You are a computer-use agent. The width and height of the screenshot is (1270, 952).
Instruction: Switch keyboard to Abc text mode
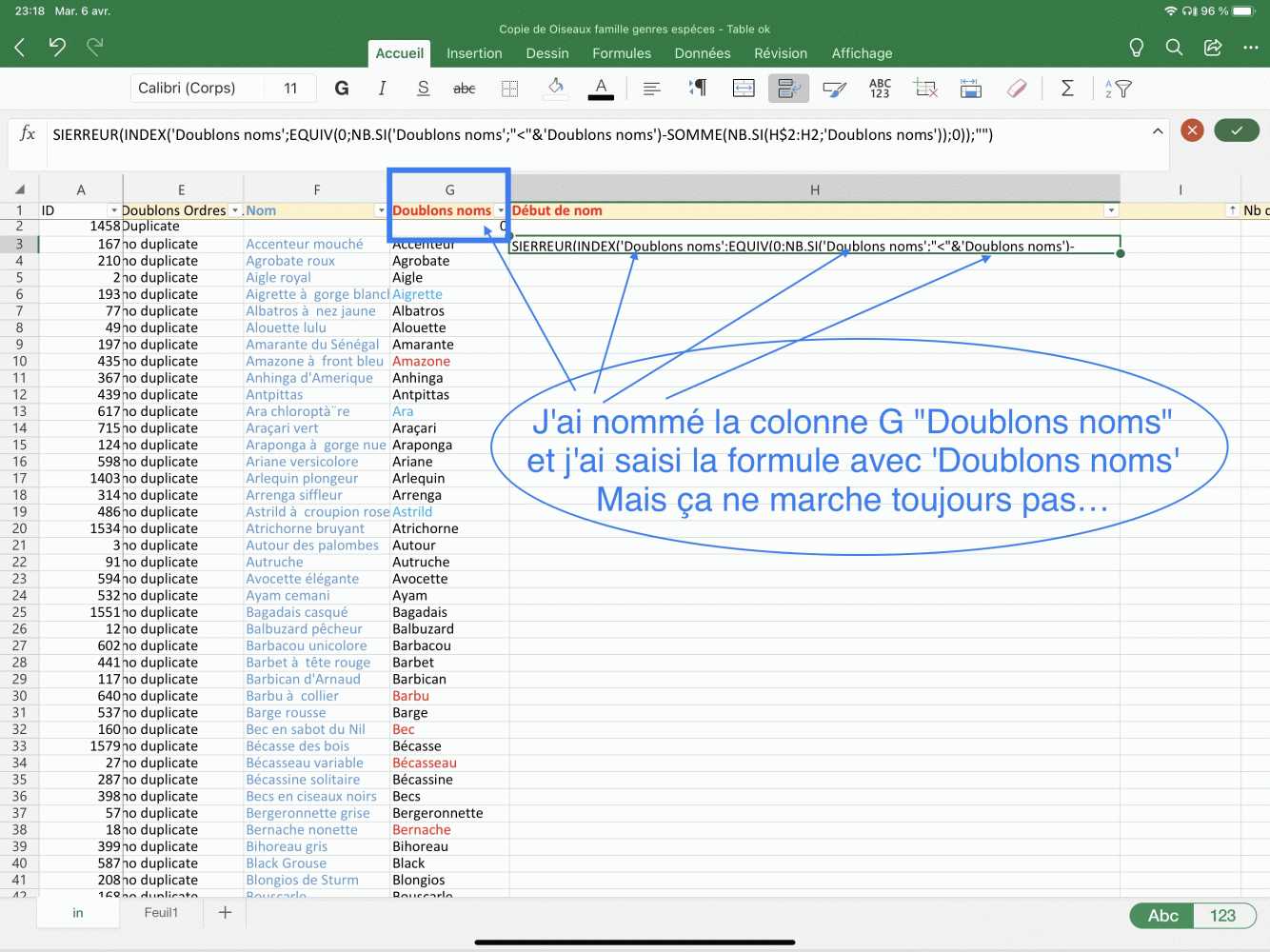tap(1162, 916)
